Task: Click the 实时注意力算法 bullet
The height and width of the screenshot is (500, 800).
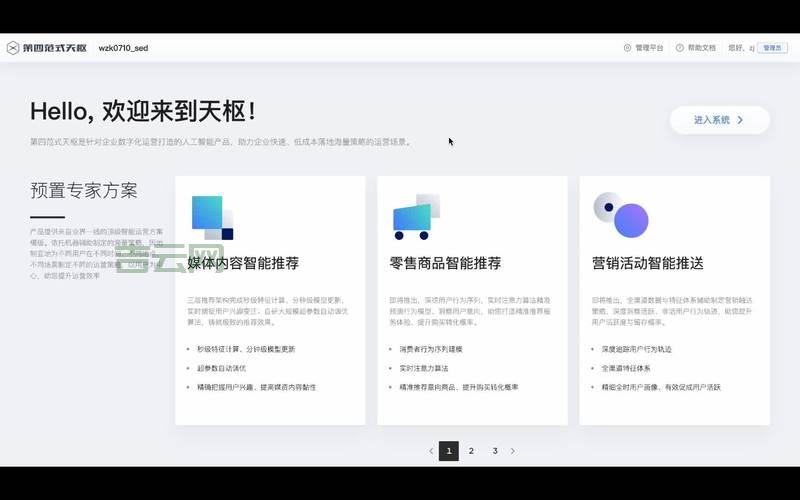Action: click(423, 368)
